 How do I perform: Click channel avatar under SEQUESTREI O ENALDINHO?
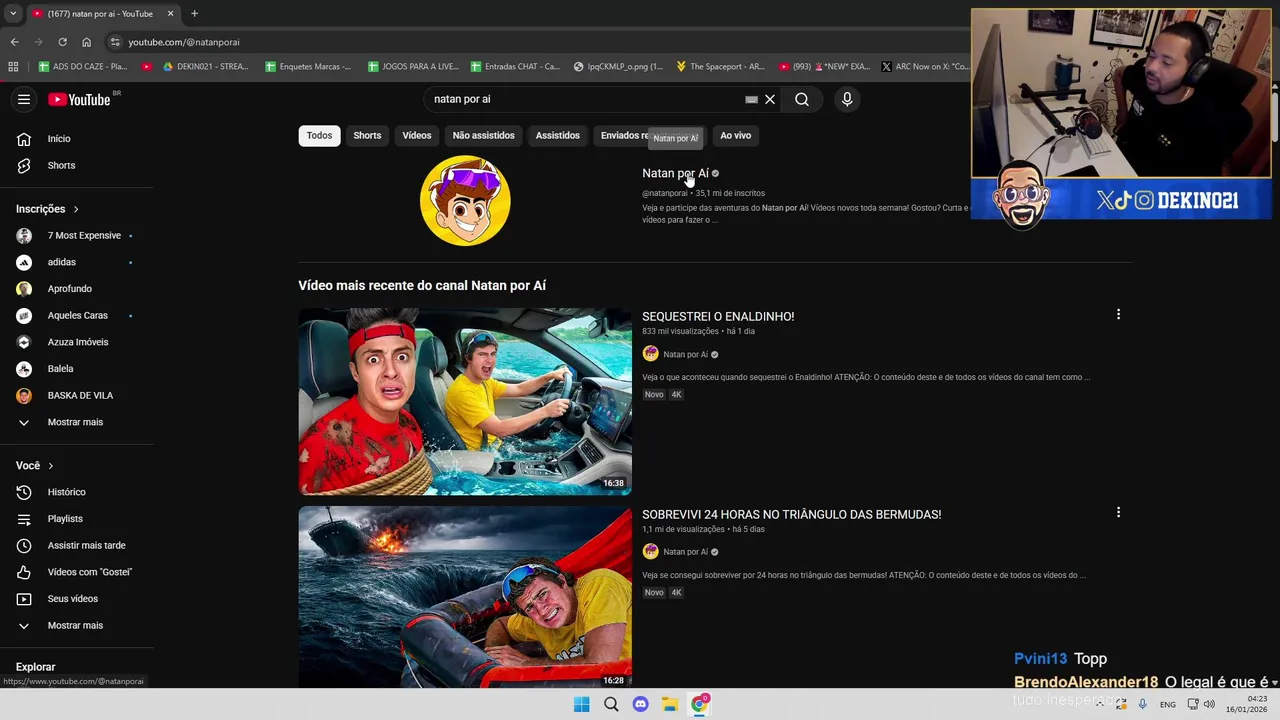point(650,354)
